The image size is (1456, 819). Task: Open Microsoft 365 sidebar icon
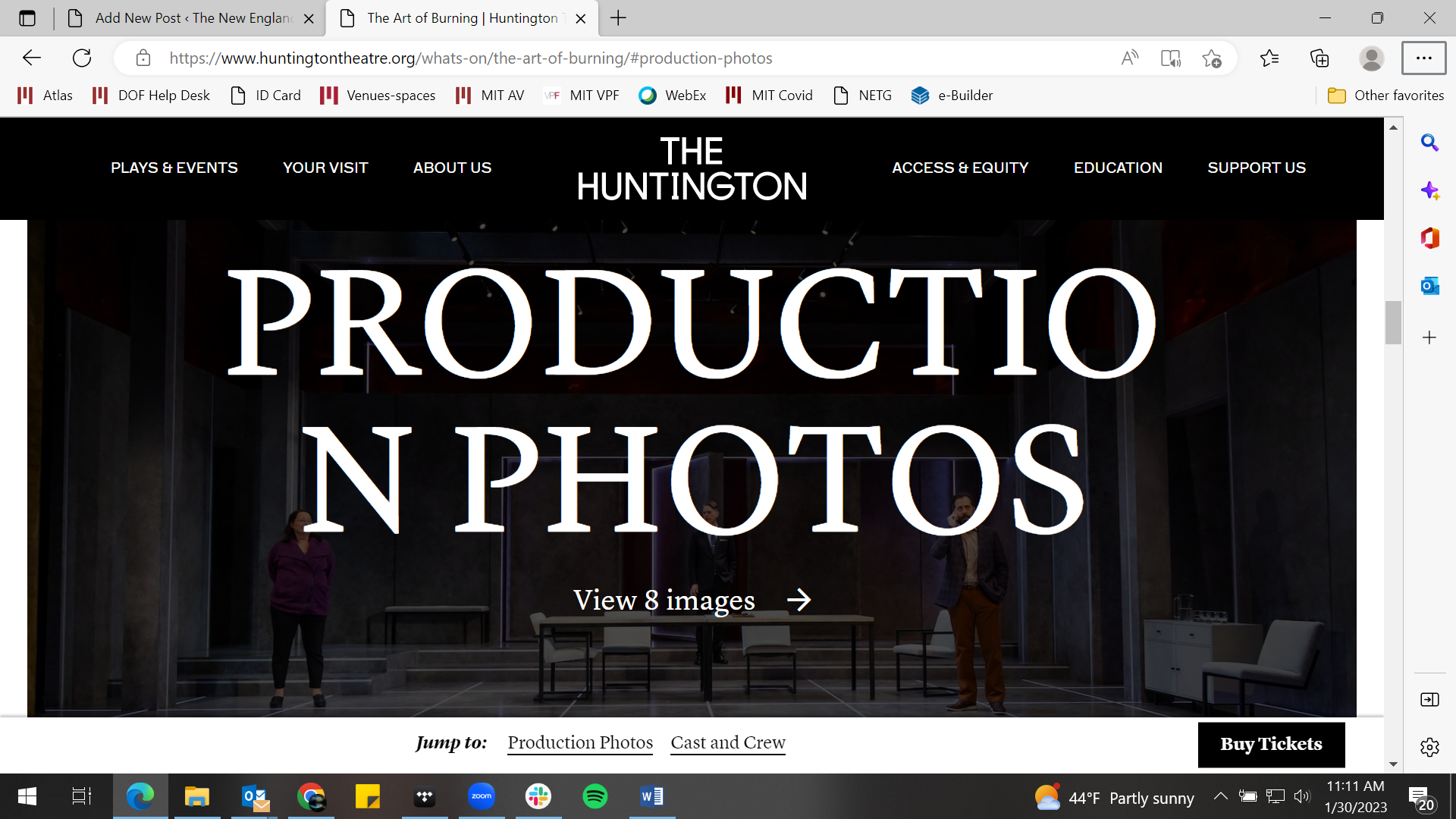coord(1429,238)
